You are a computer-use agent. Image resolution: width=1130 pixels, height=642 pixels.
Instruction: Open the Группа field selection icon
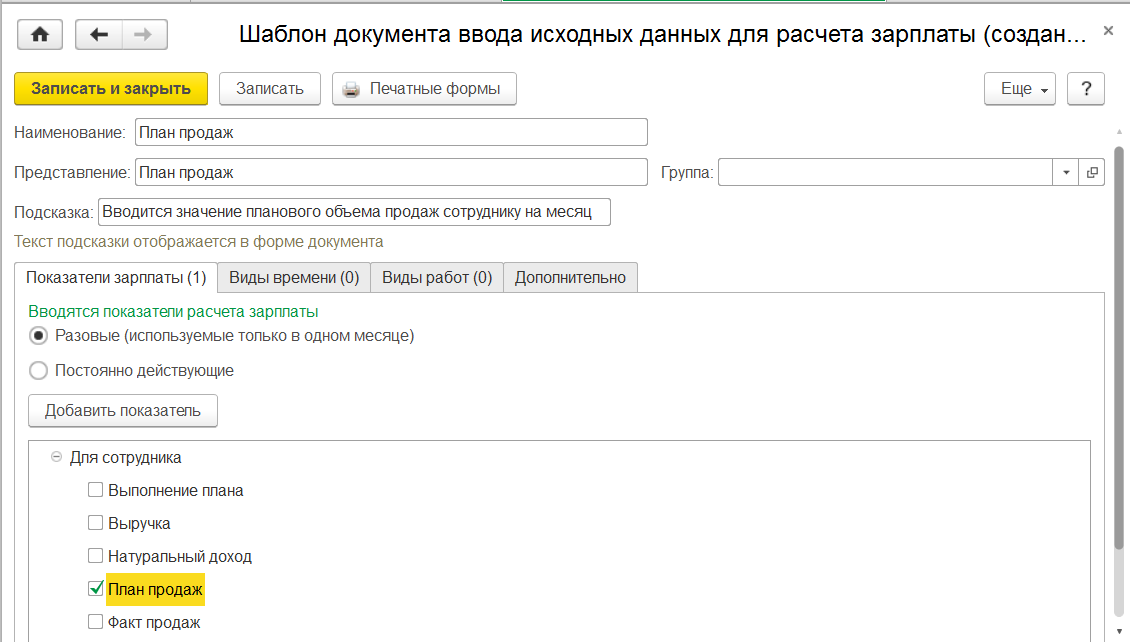click(x=1091, y=172)
